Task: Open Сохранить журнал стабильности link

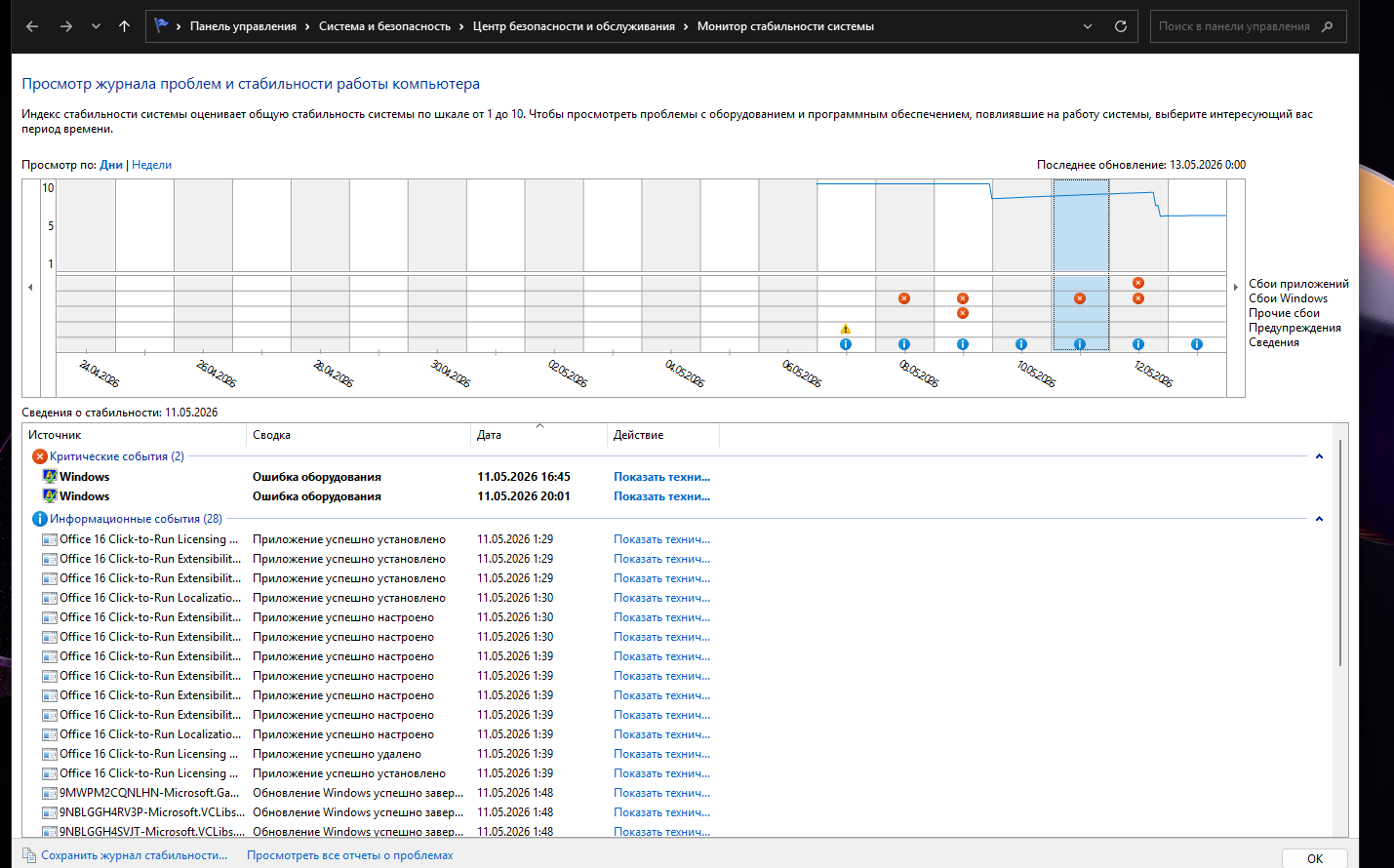Action: (x=134, y=855)
